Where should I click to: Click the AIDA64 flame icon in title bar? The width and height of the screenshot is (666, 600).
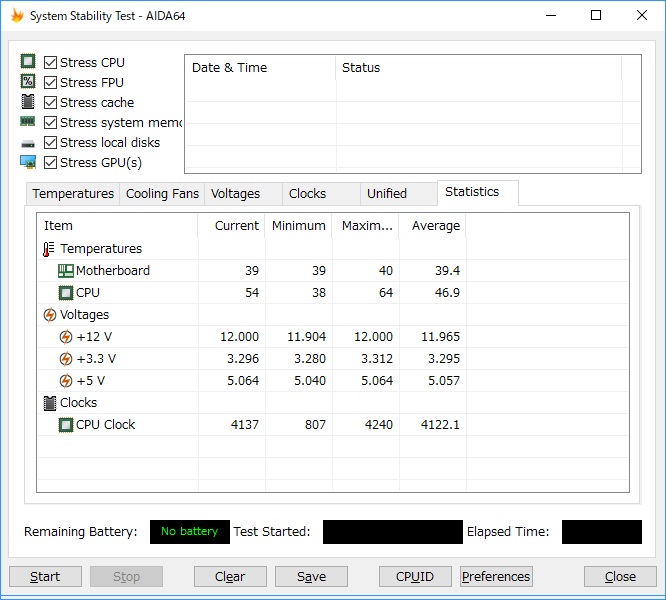(17, 16)
